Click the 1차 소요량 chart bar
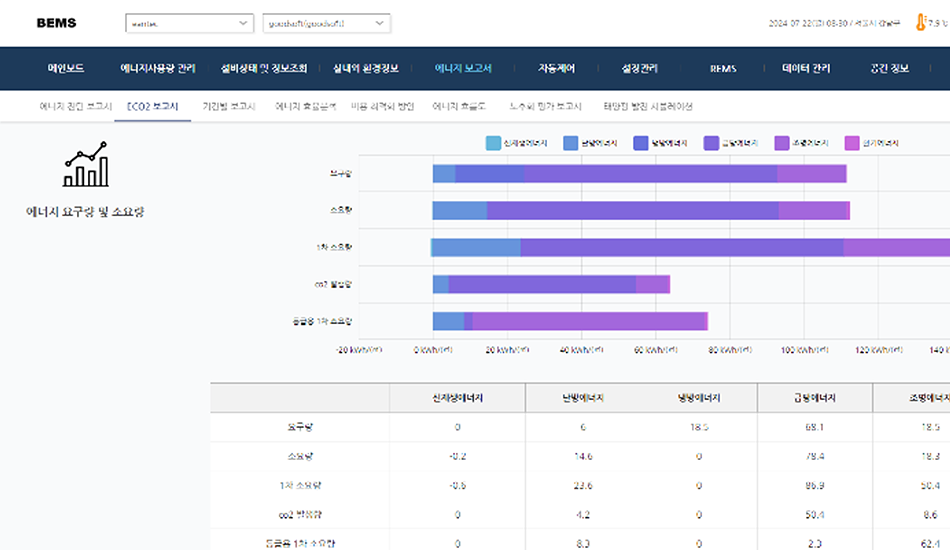Image resolution: width=950 pixels, height=550 pixels. (680, 247)
